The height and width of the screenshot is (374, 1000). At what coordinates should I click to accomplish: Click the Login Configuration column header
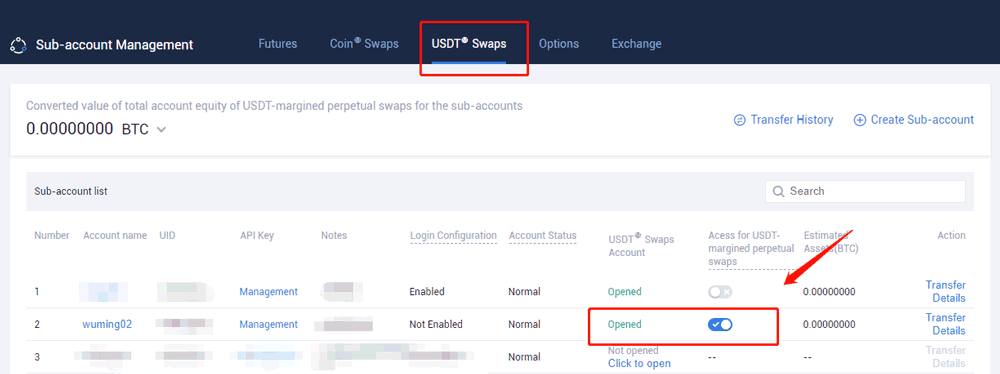click(x=453, y=236)
